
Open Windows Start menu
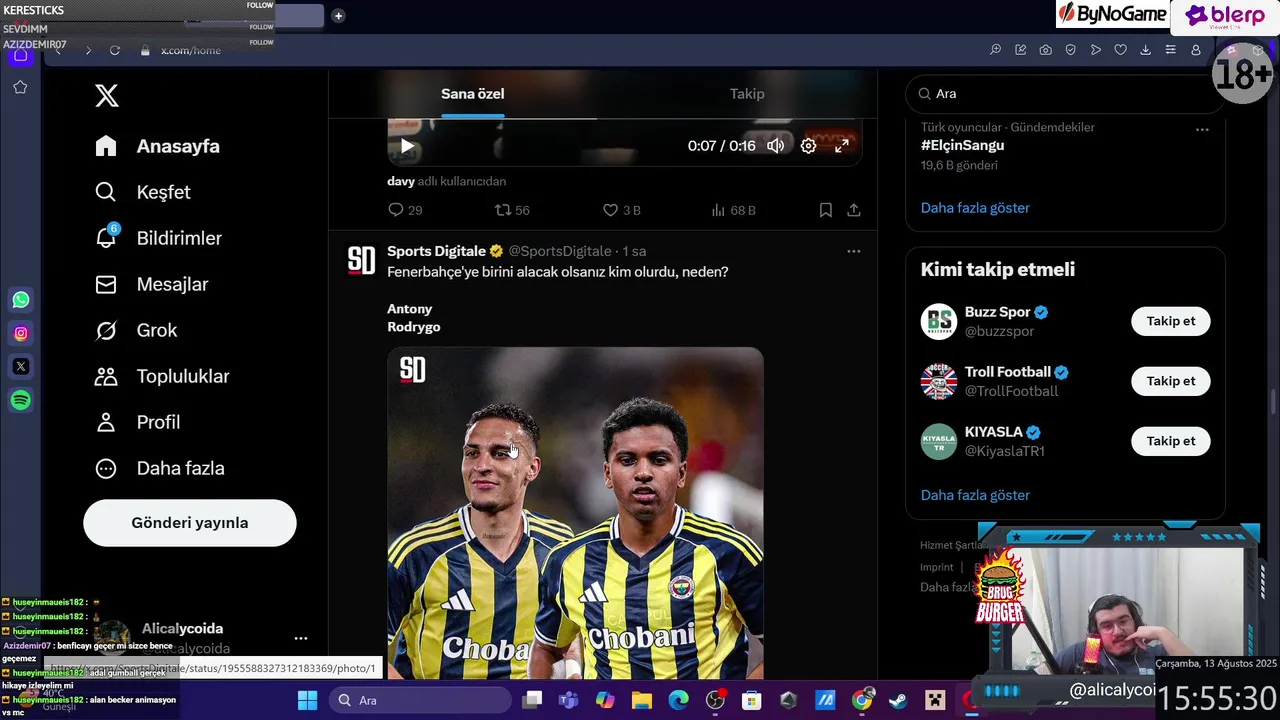(x=307, y=700)
